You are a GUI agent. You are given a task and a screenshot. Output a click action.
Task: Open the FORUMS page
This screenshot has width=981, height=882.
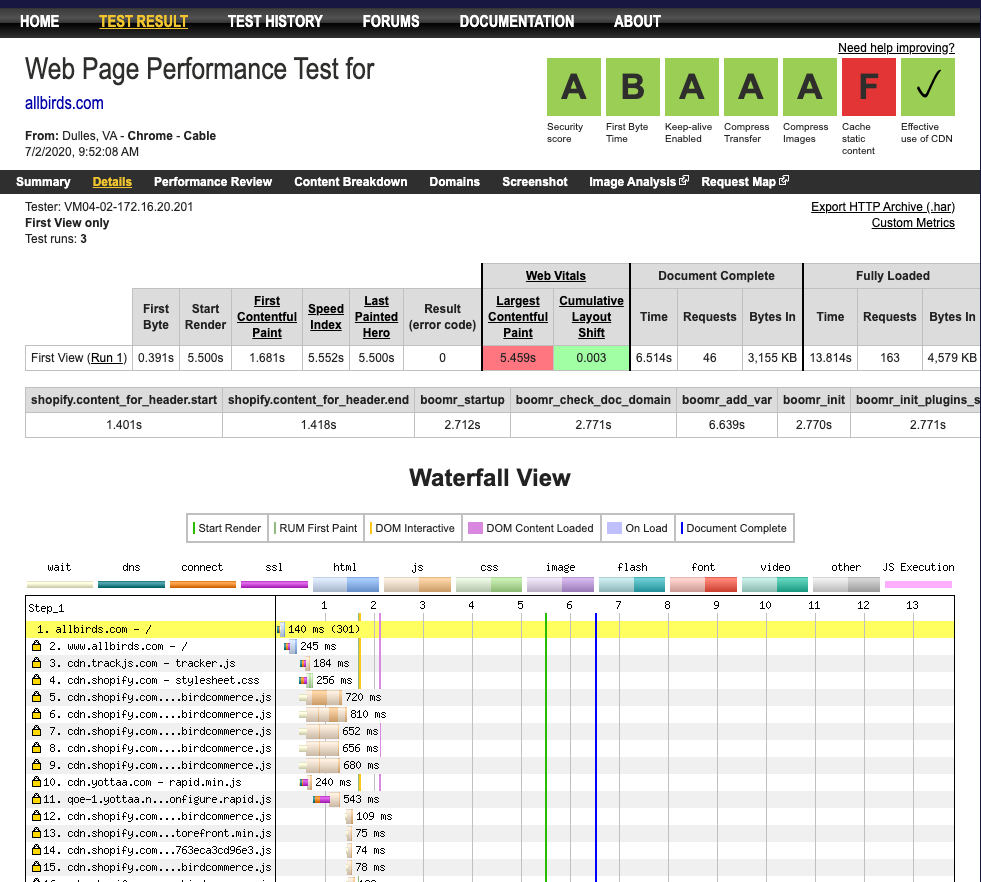(391, 21)
